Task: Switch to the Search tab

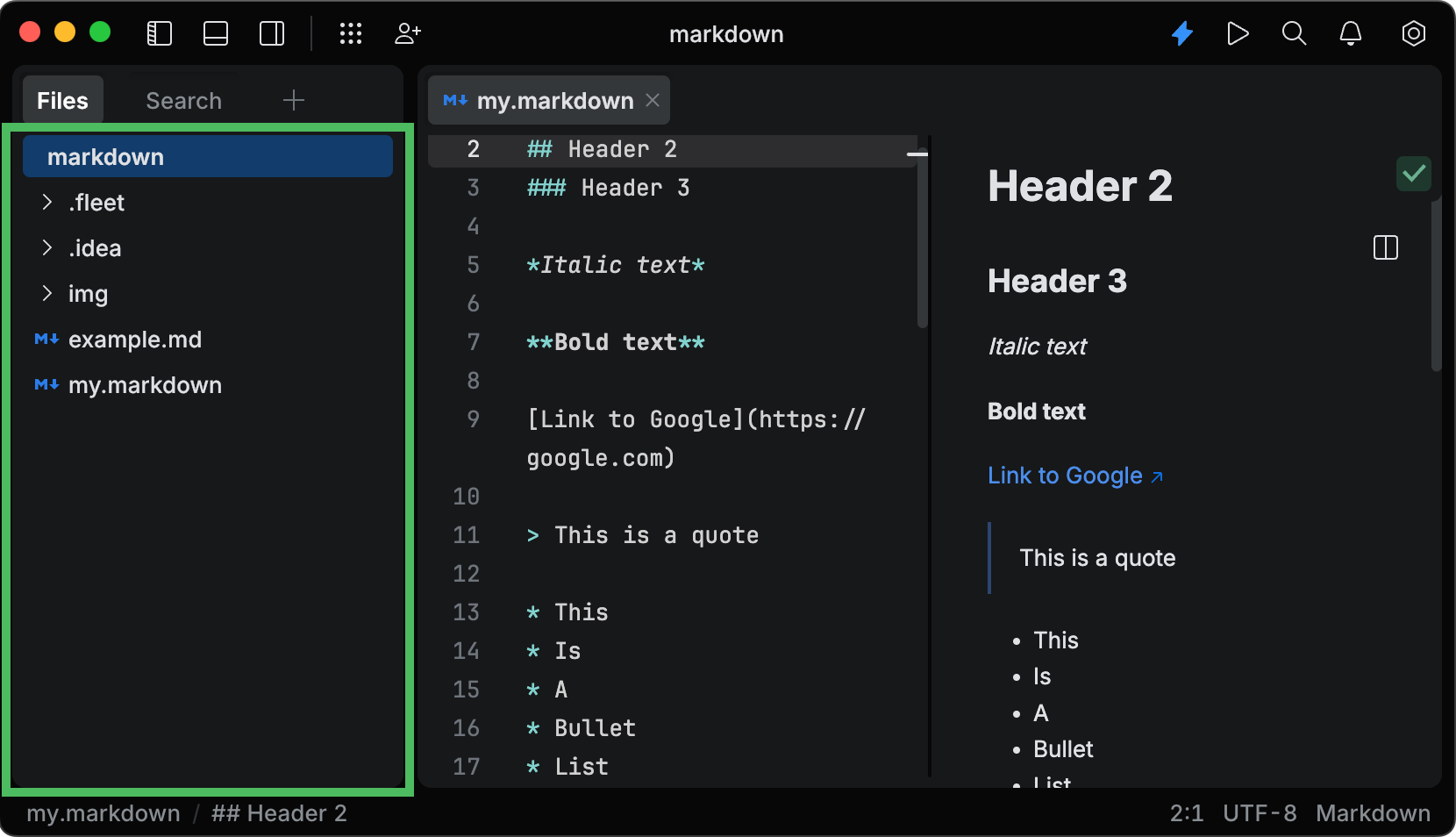Action: (x=183, y=100)
